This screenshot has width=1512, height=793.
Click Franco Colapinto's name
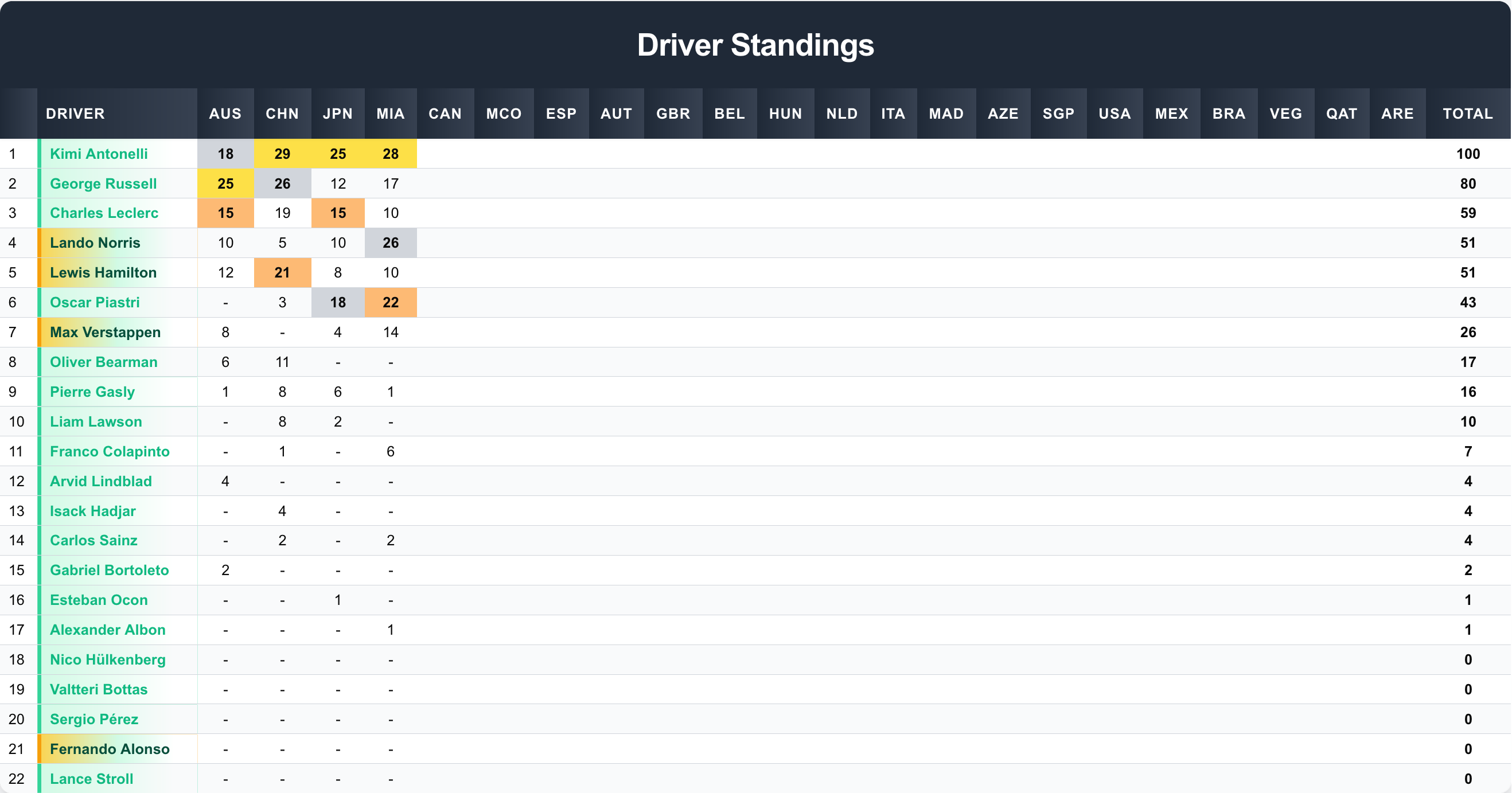click(x=110, y=452)
